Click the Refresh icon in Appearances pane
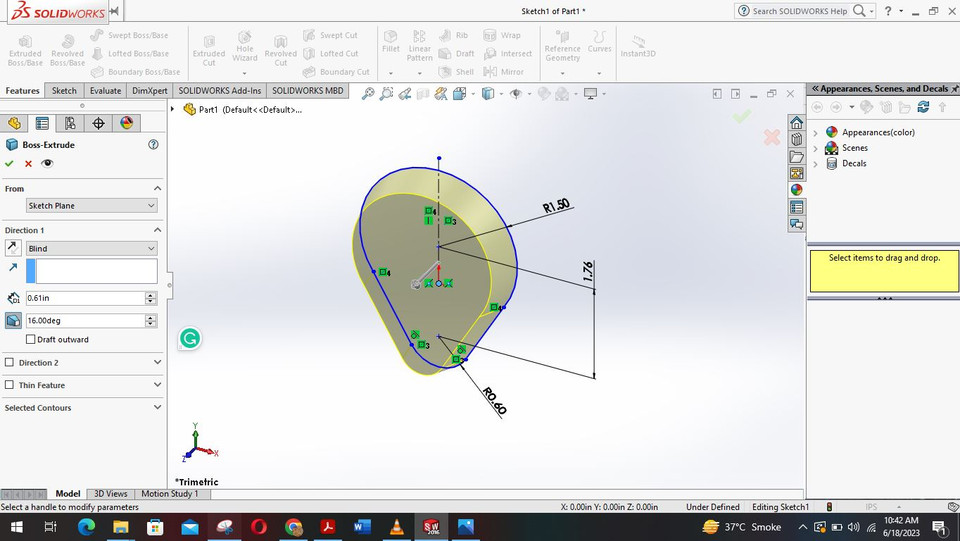Screen dimensions: 960x541 click(x=923, y=107)
